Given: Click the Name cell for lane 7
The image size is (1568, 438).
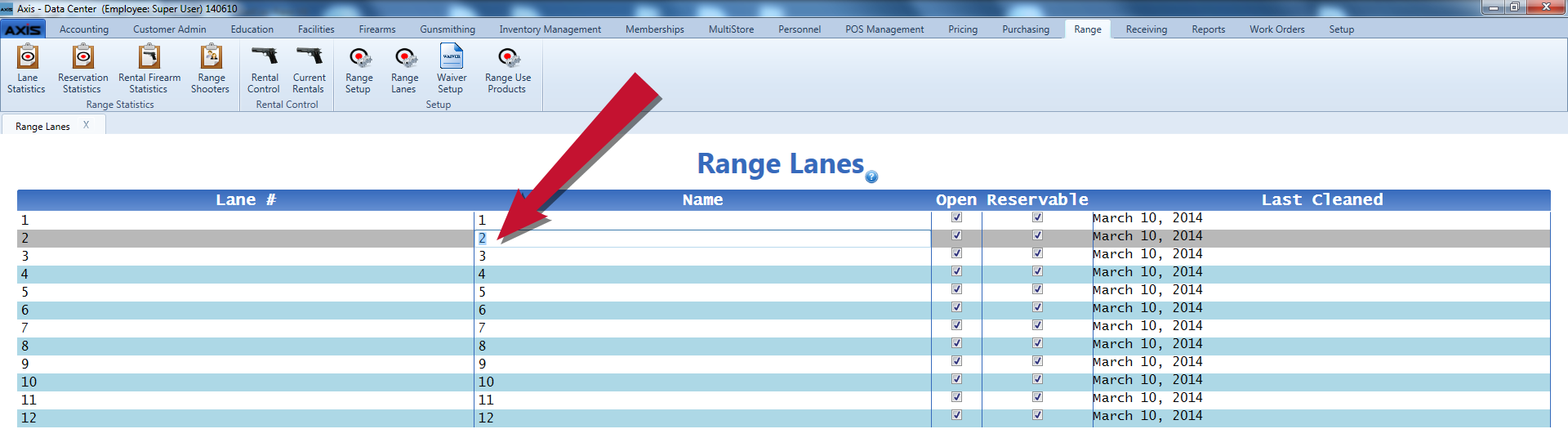Looking at the screenshot, I should [703, 328].
